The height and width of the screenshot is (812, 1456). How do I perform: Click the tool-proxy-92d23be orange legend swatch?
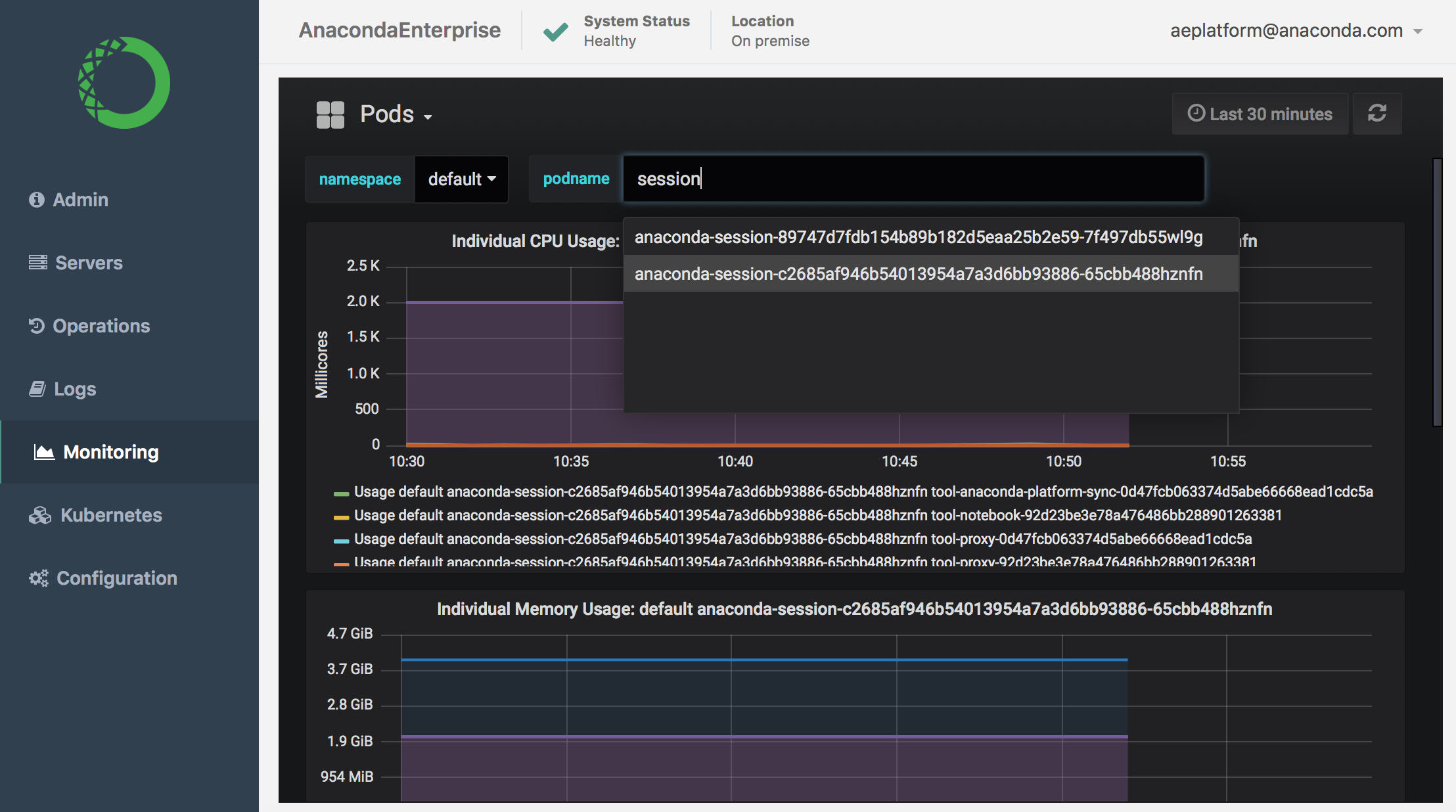coord(341,563)
